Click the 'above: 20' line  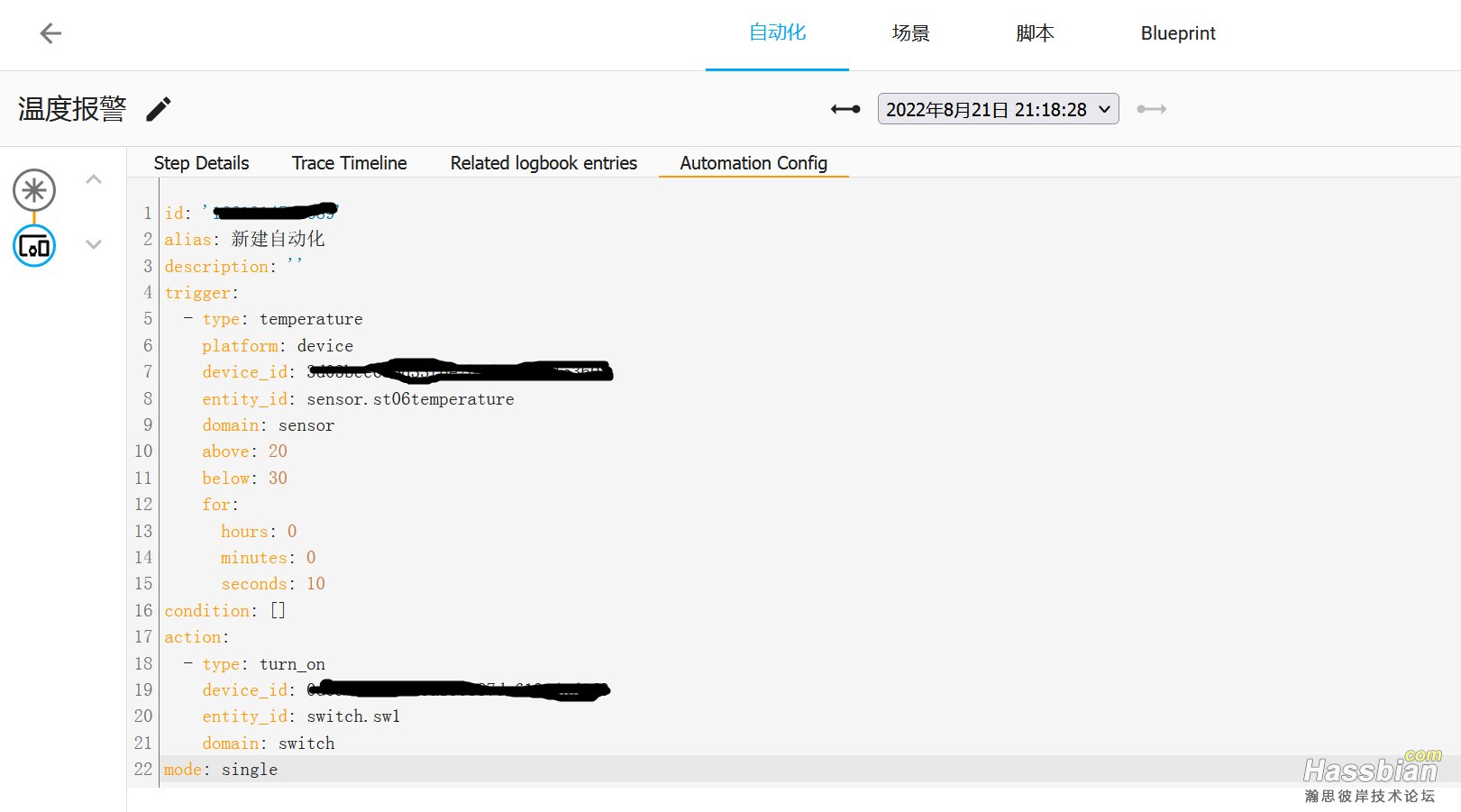pos(244,452)
